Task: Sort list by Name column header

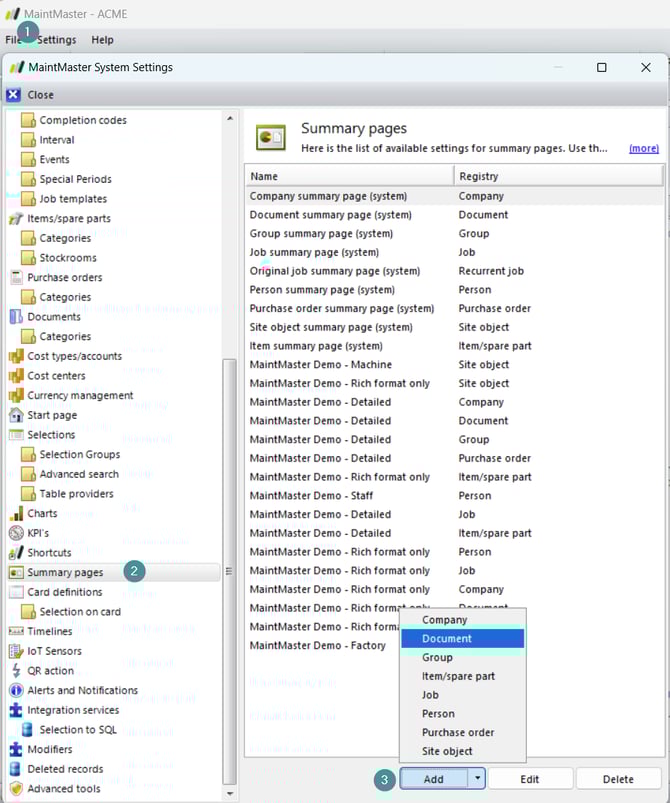Action: [x=349, y=176]
